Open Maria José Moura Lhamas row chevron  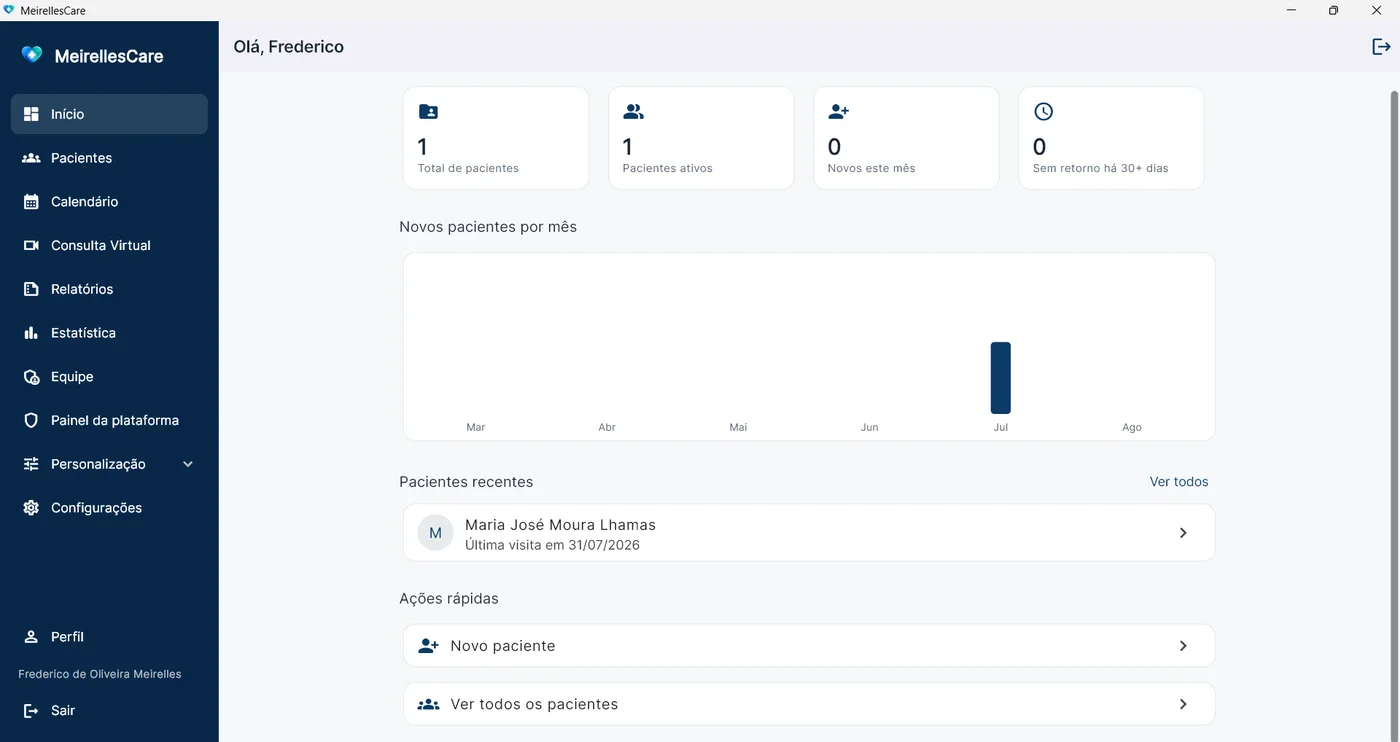[x=1183, y=533]
